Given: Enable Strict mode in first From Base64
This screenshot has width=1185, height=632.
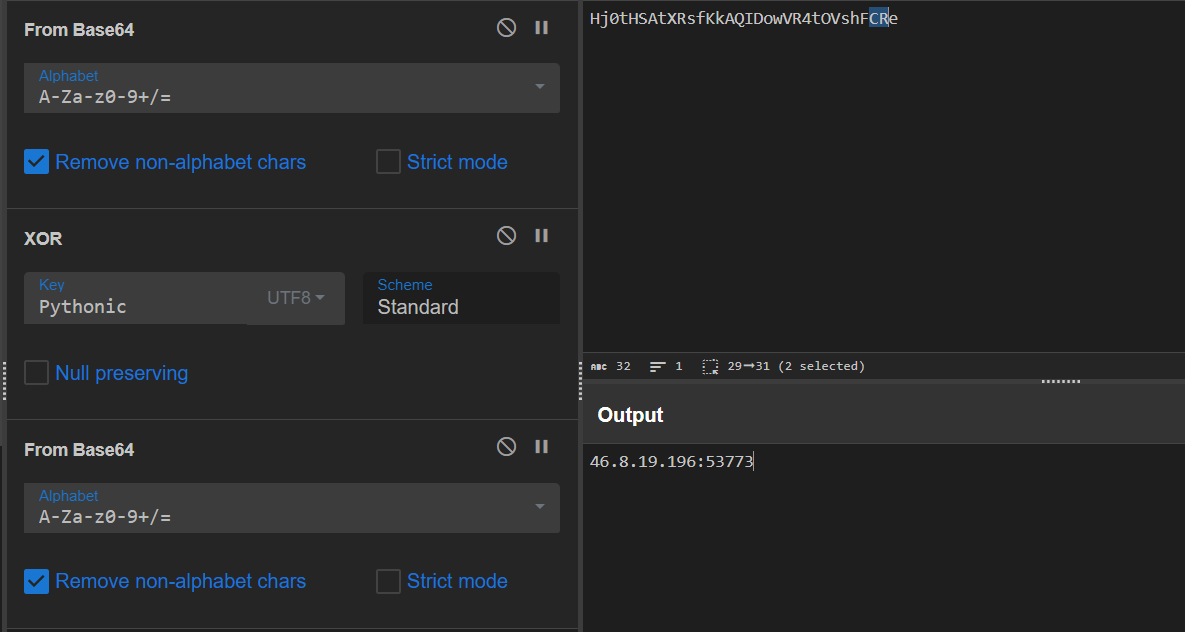Looking at the screenshot, I should [388, 162].
